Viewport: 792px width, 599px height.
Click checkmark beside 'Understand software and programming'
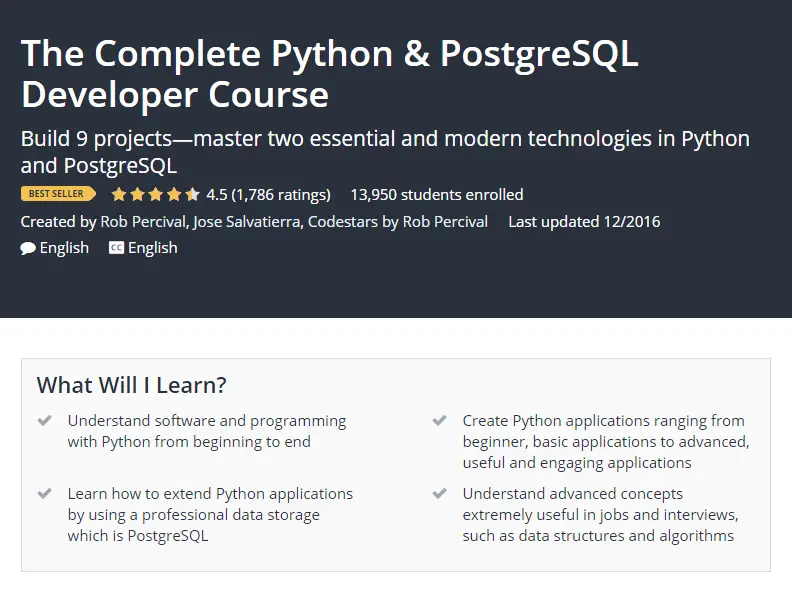pyautogui.click(x=45, y=420)
